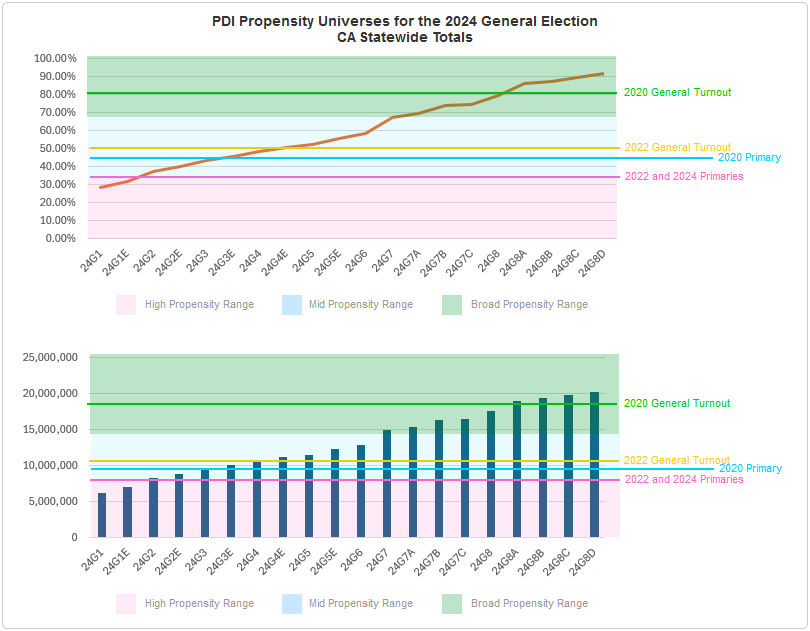Click the 2022 General Turnout label on the line chart
Viewport: 810px width, 631px height.
pos(677,147)
